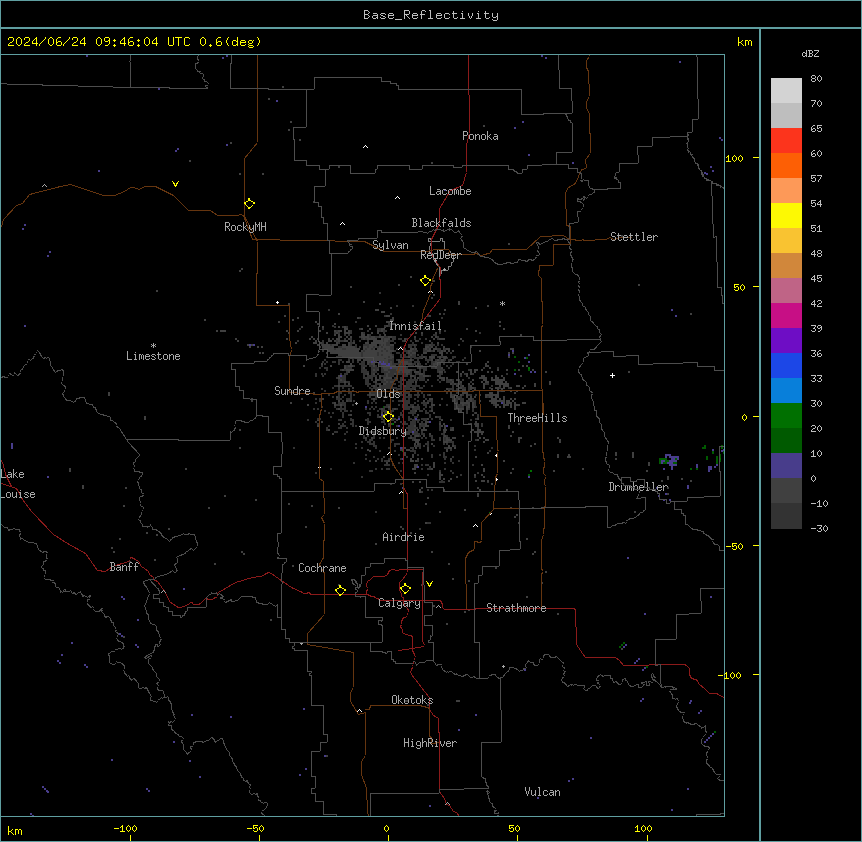Image resolution: width=862 pixels, height=842 pixels.
Task: Select the magenta 39–42 dBZ legend band
Action: click(786, 315)
